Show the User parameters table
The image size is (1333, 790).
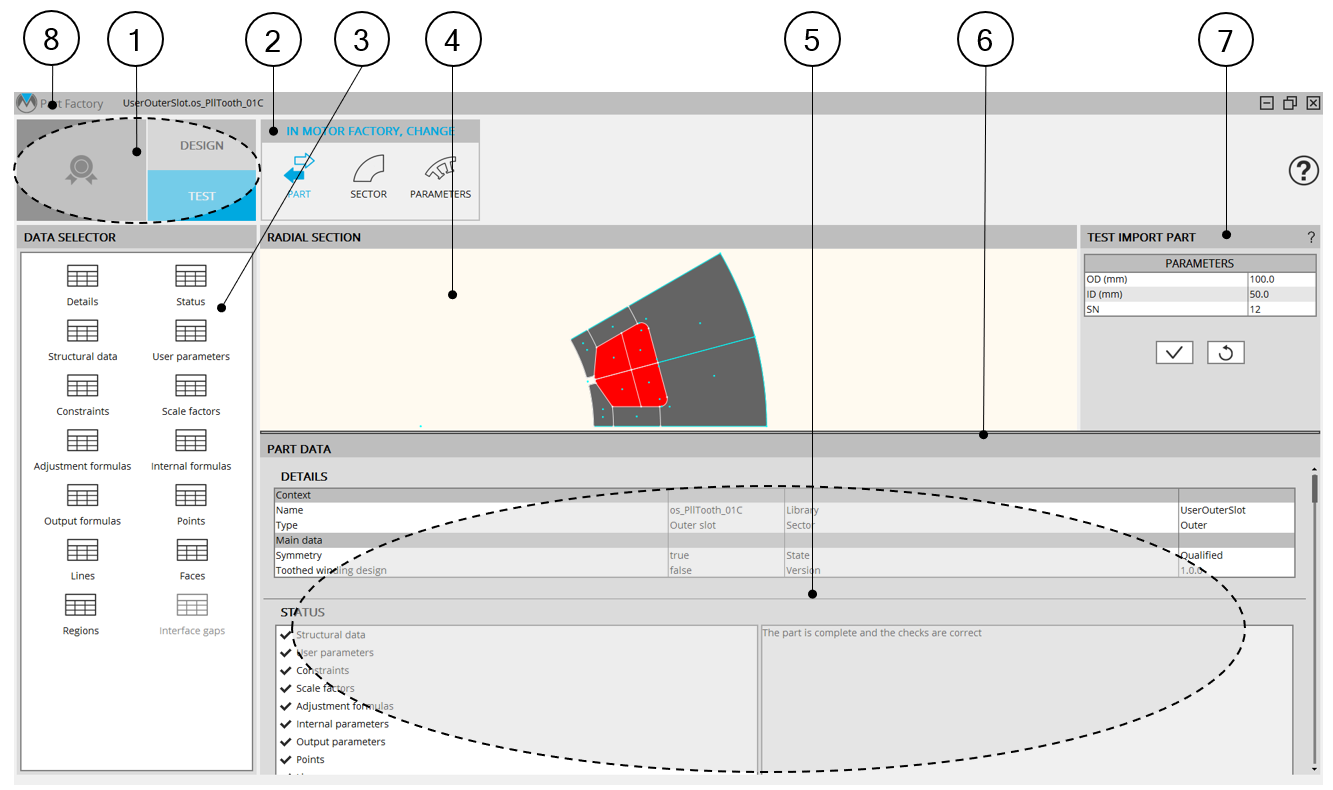[x=190, y=332]
